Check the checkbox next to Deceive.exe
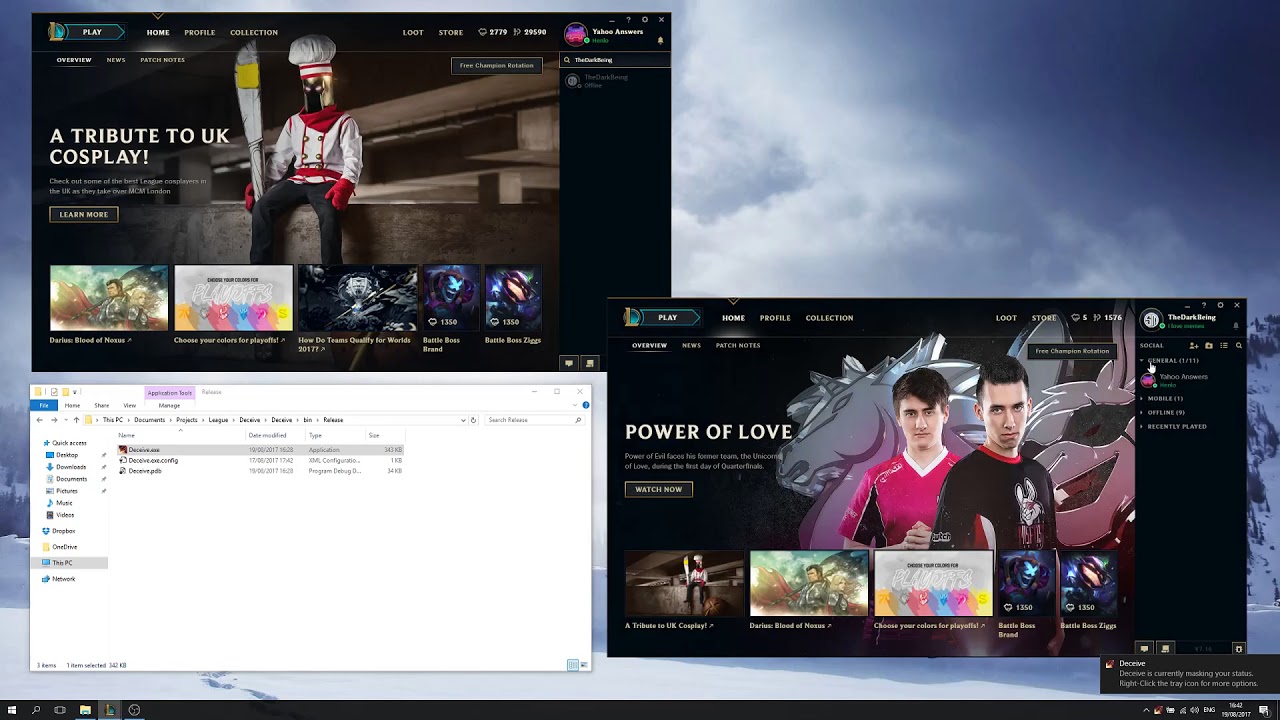1280x720 pixels. [x=118, y=448]
